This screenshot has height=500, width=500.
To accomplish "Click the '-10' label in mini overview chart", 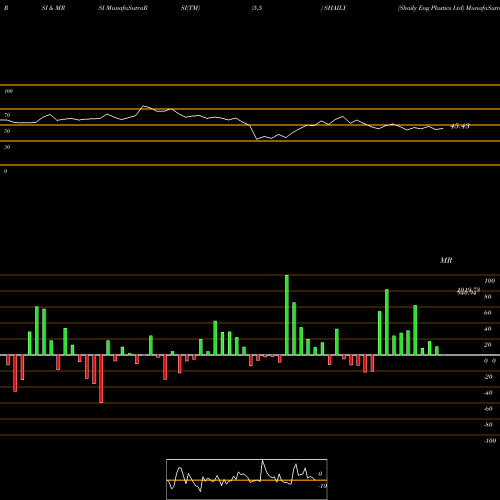I will (322, 486).
